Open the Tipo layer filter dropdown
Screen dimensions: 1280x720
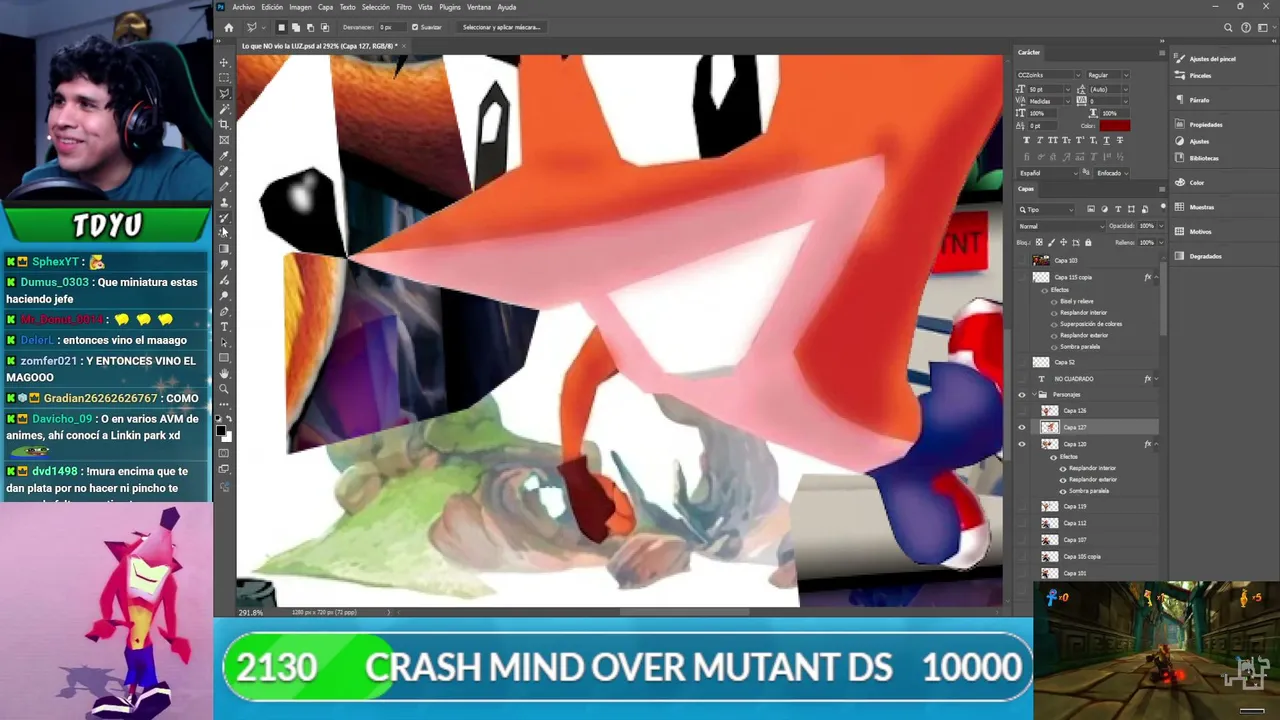point(1047,209)
